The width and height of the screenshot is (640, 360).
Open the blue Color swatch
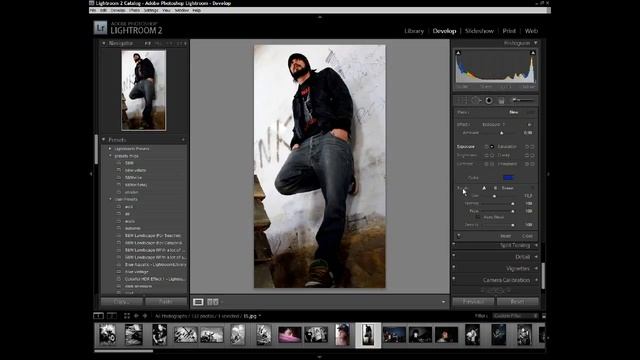[x=508, y=178]
